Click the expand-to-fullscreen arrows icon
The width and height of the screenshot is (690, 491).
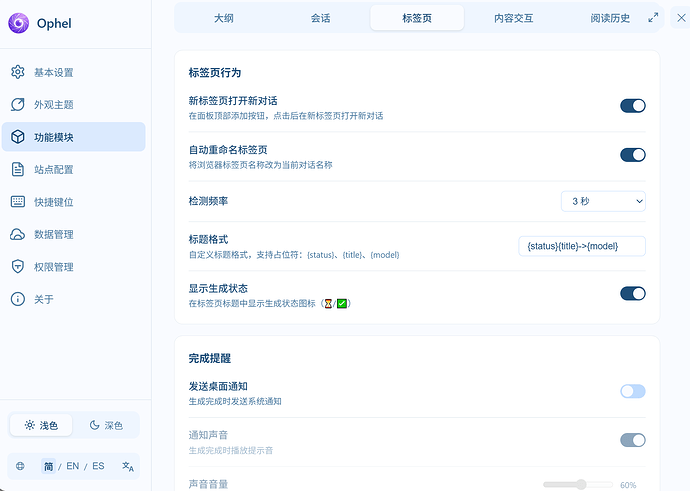653,18
